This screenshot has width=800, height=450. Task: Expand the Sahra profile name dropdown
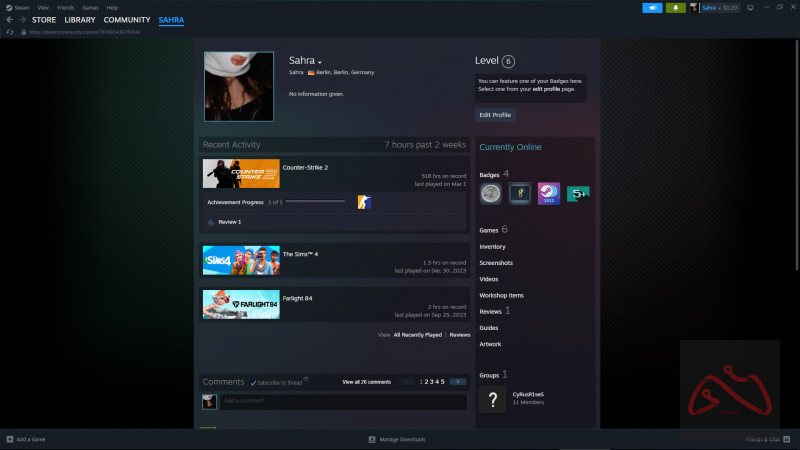pyautogui.click(x=320, y=62)
